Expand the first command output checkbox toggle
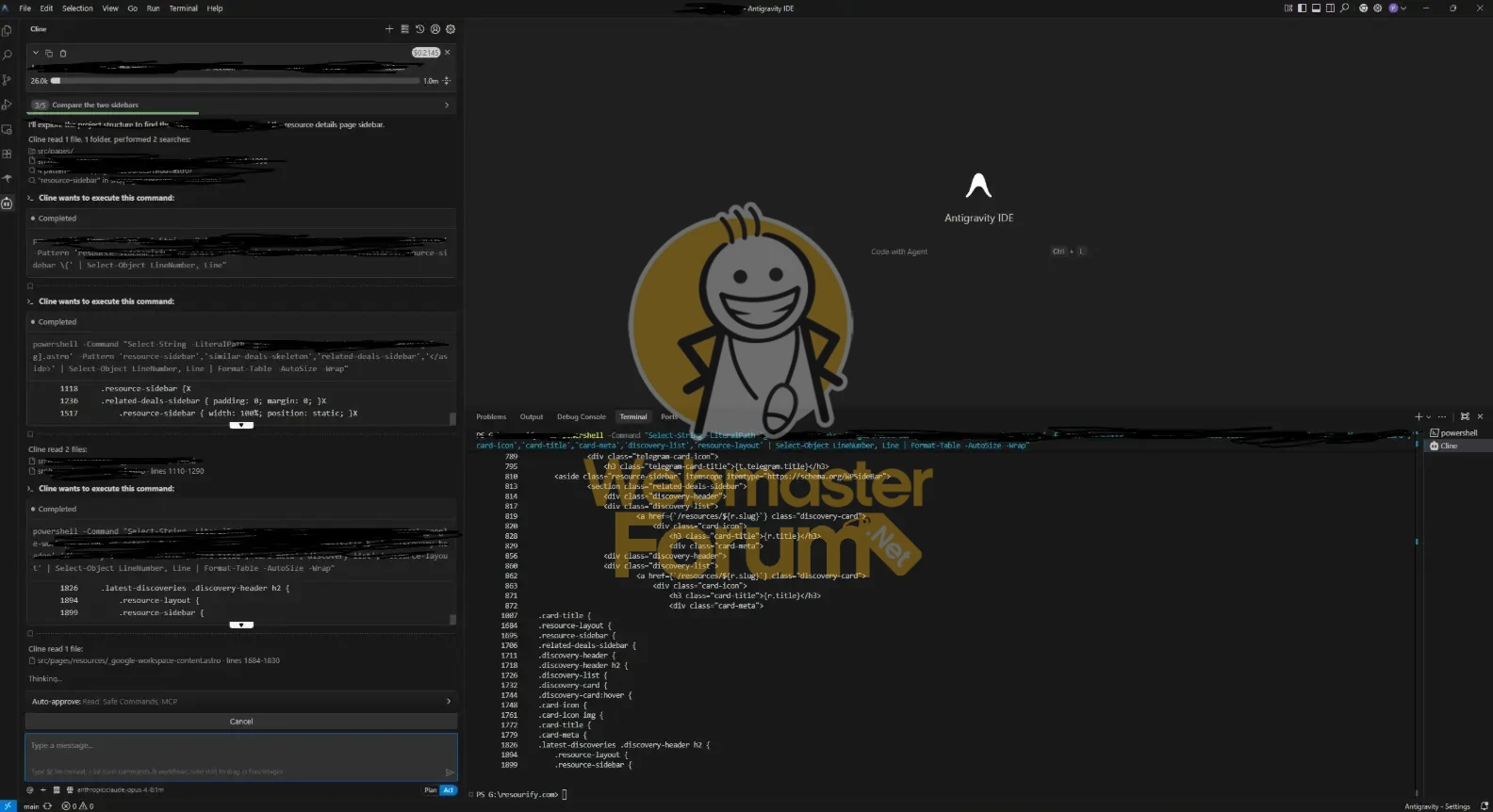This screenshot has height=812, width=1493. pyautogui.click(x=30, y=286)
